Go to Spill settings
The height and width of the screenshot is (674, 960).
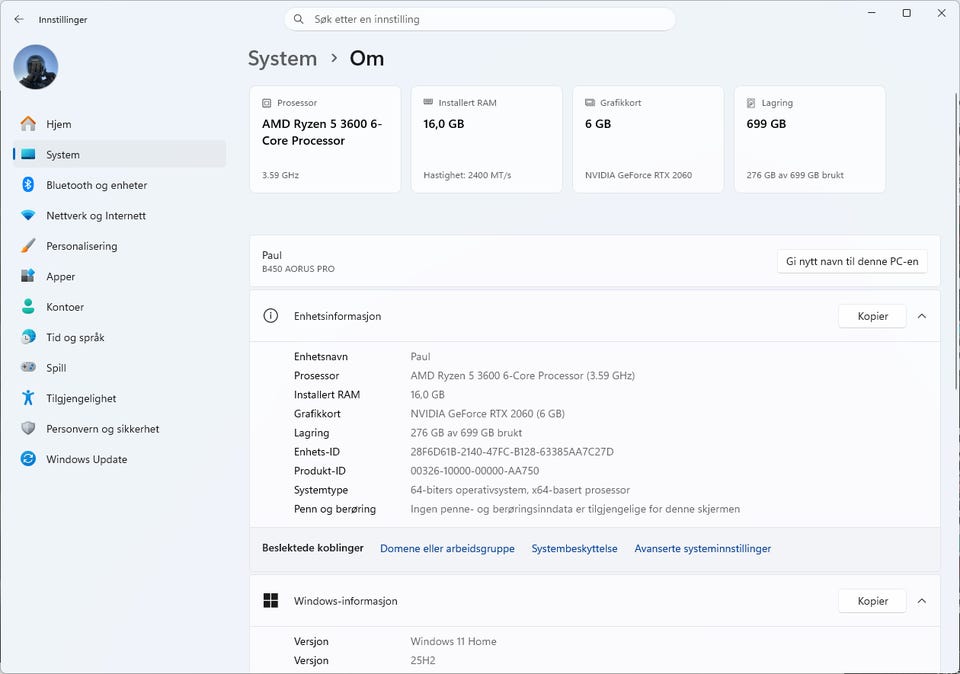119,368
